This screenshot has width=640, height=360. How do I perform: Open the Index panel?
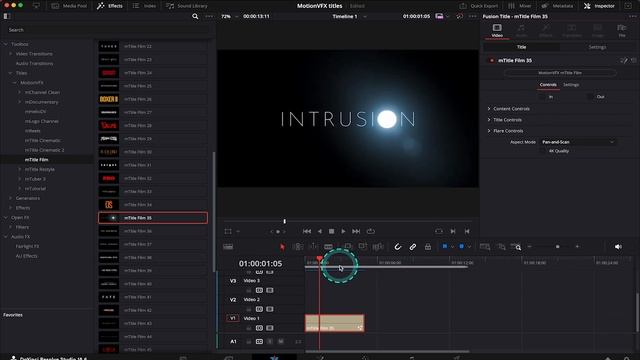click(x=144, y=6)
